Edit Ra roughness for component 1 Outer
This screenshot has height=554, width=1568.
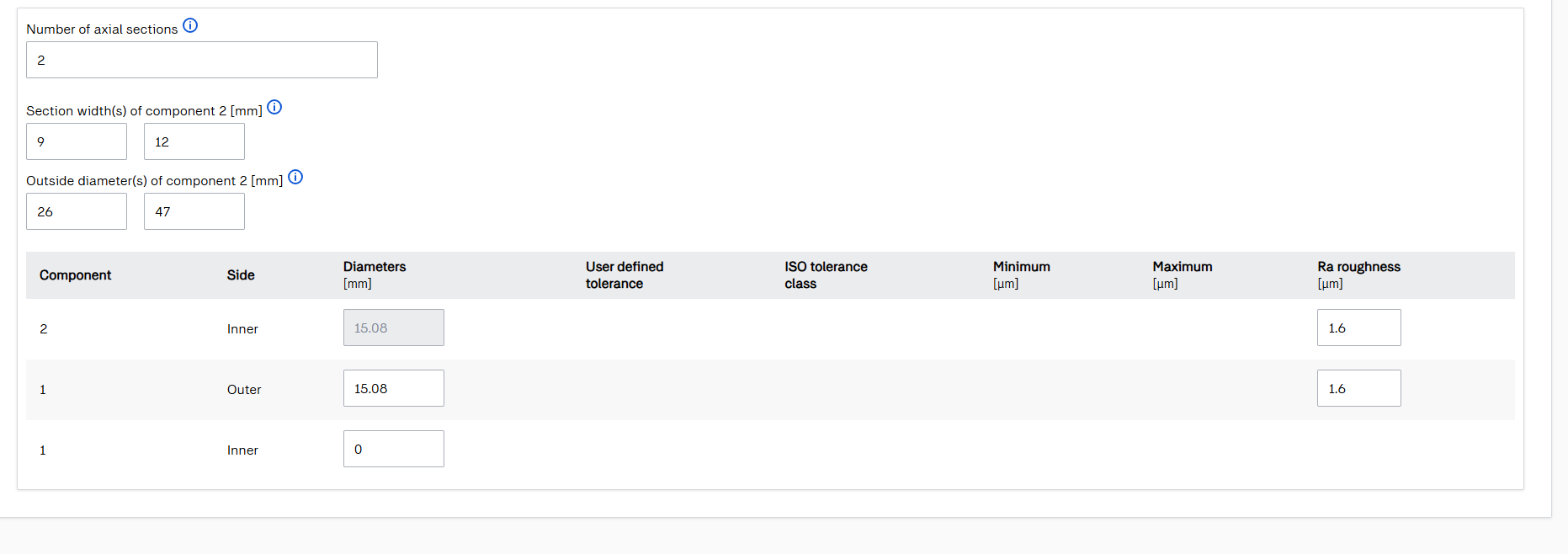pyautogui.click(x=1358, y=388)
